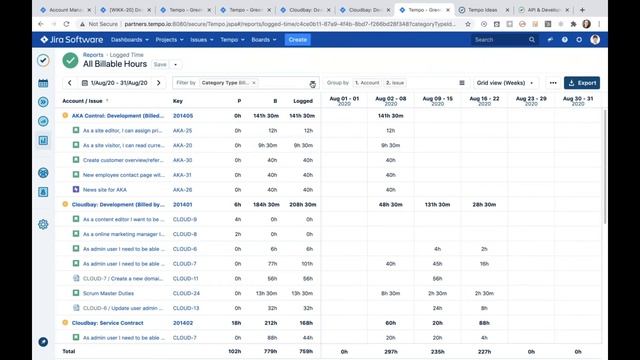640x360 pixels.
Task: Open a new browser tab
Action: coord(582,9)
